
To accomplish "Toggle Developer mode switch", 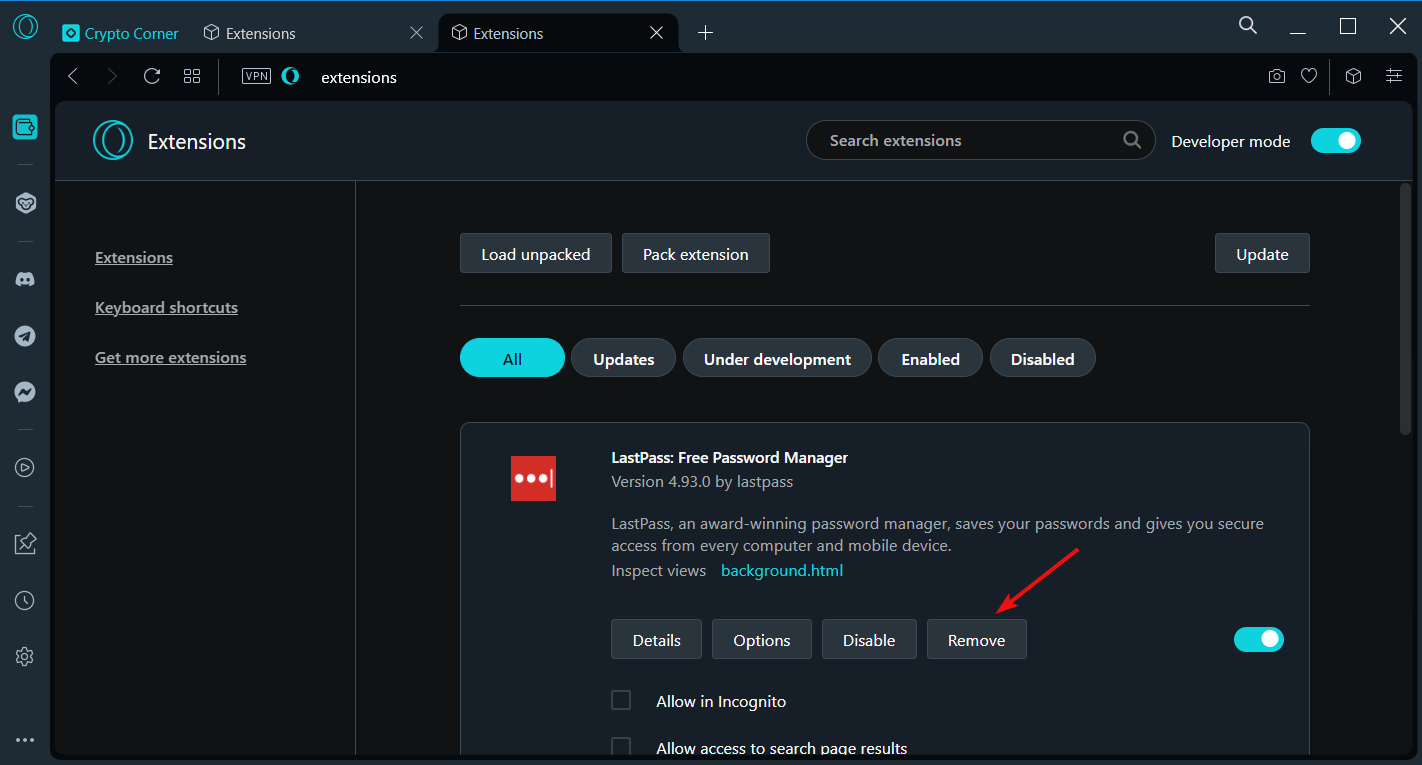I will tap(1336, 141).
